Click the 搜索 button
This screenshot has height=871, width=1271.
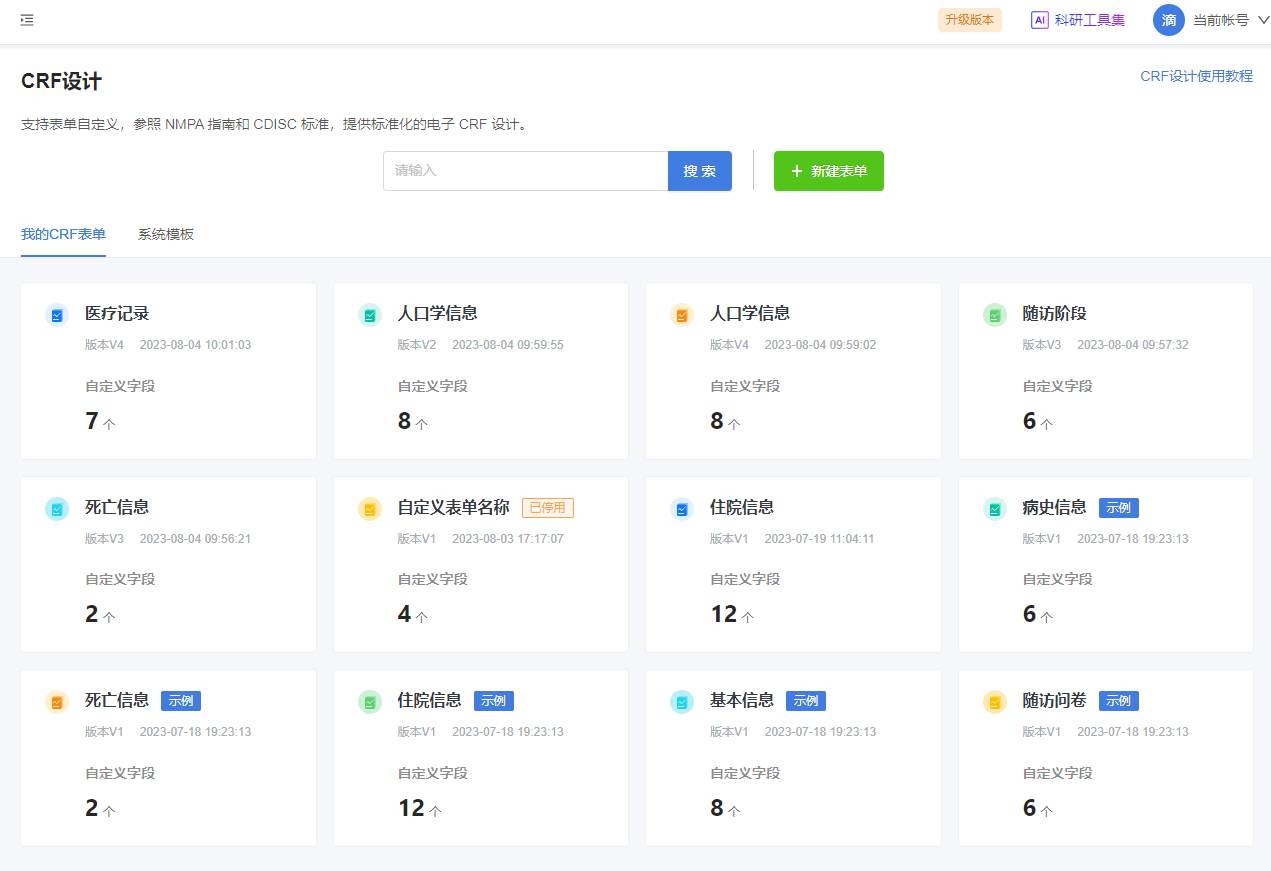pos(699,171)
